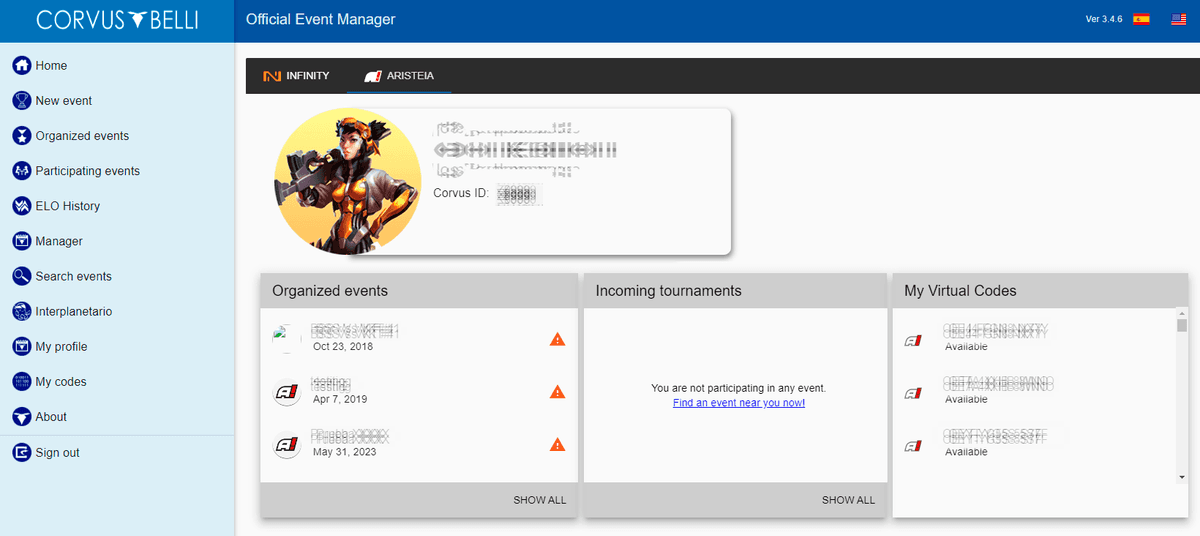The height and width of the screenshot is (536, 1200).
Task: Click the Participating events icon
Action: 21,171
